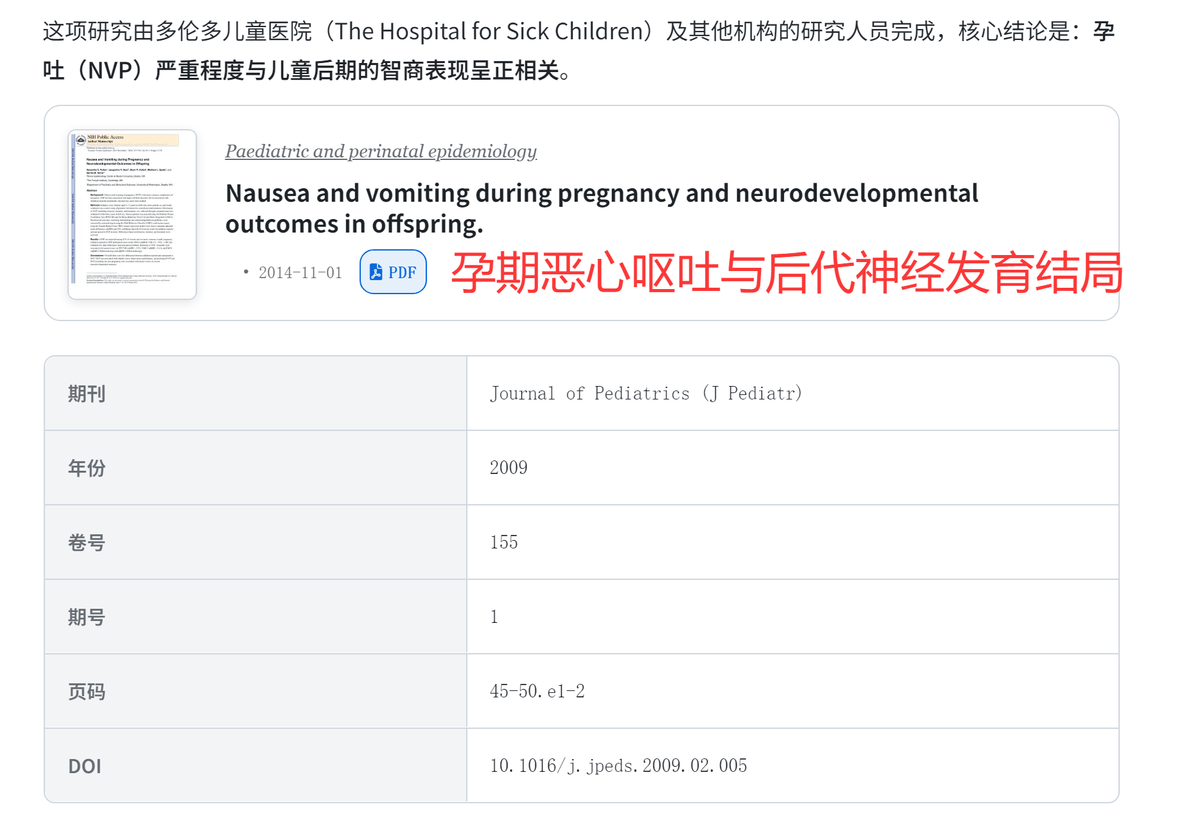Screen dimensions: 1200x815
Task: Select the issue number 1
Action: pos(493,616)
